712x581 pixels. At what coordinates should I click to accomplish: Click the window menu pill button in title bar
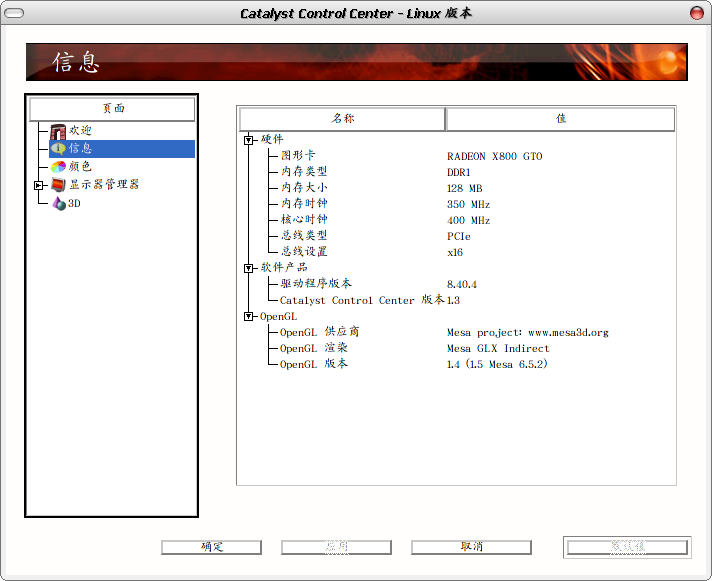tap(14, 13)
